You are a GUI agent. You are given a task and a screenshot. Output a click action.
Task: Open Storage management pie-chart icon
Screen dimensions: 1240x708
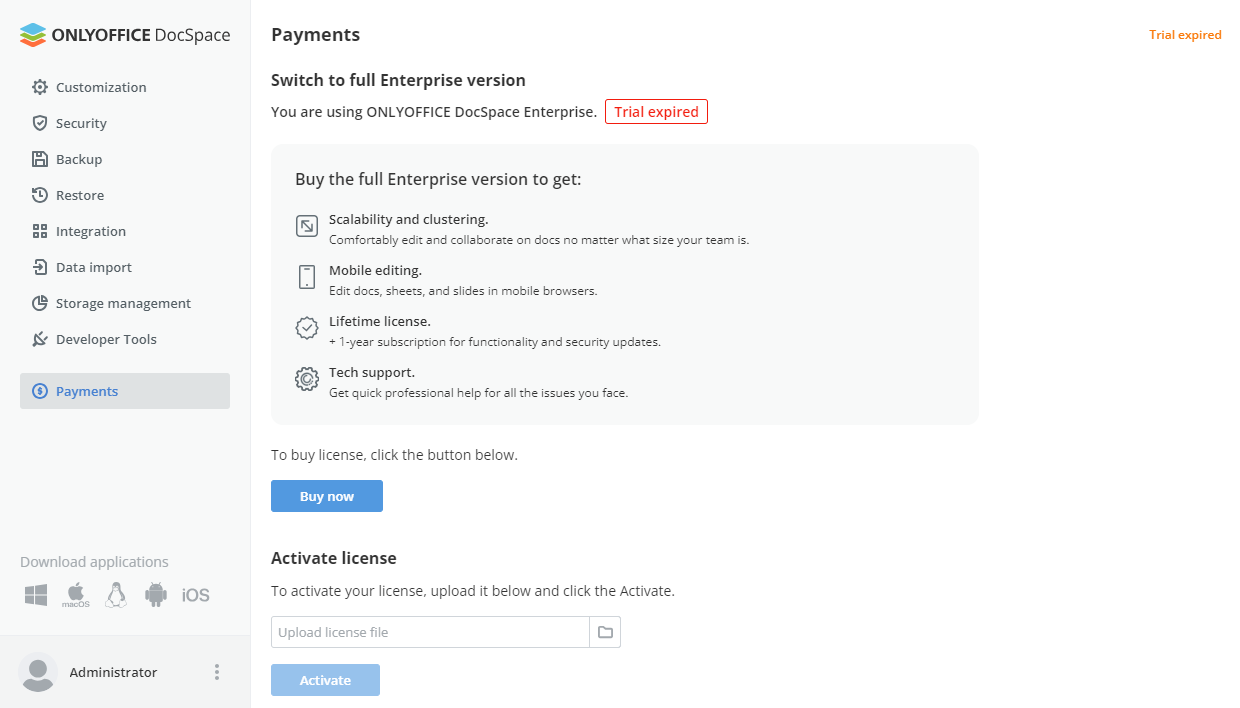click(40, 303)
